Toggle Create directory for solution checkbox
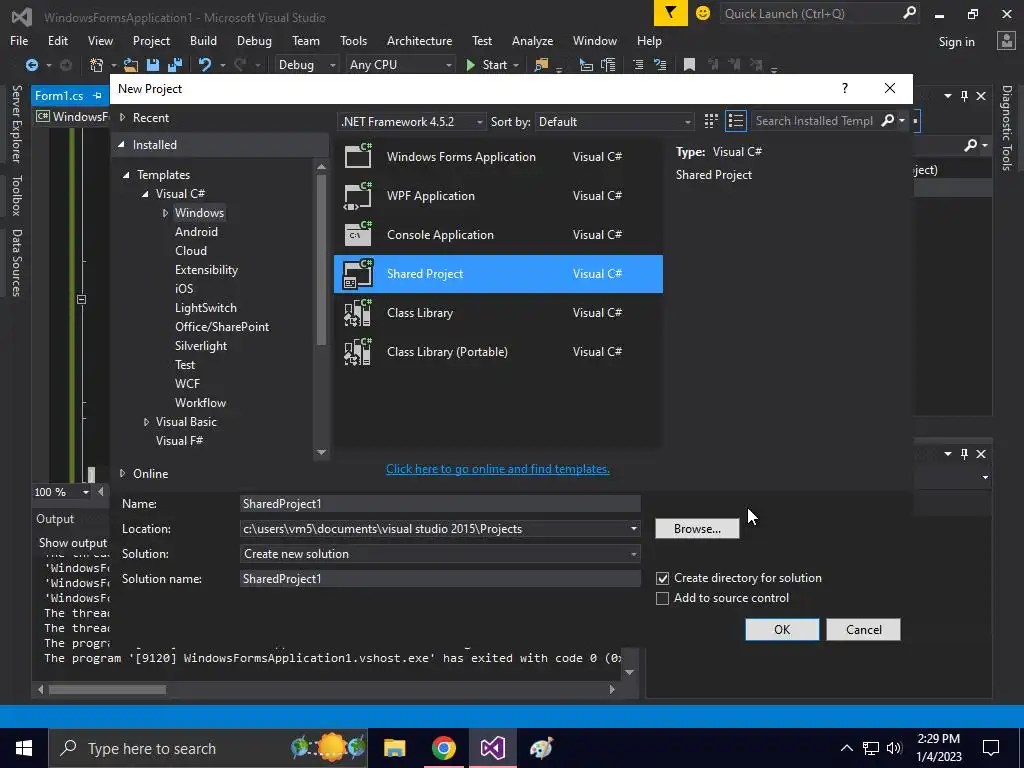 662,579
